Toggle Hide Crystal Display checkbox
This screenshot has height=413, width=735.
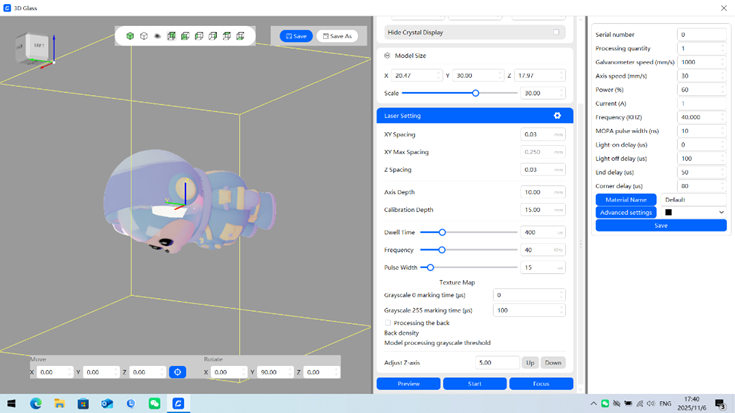pos(557,32)
